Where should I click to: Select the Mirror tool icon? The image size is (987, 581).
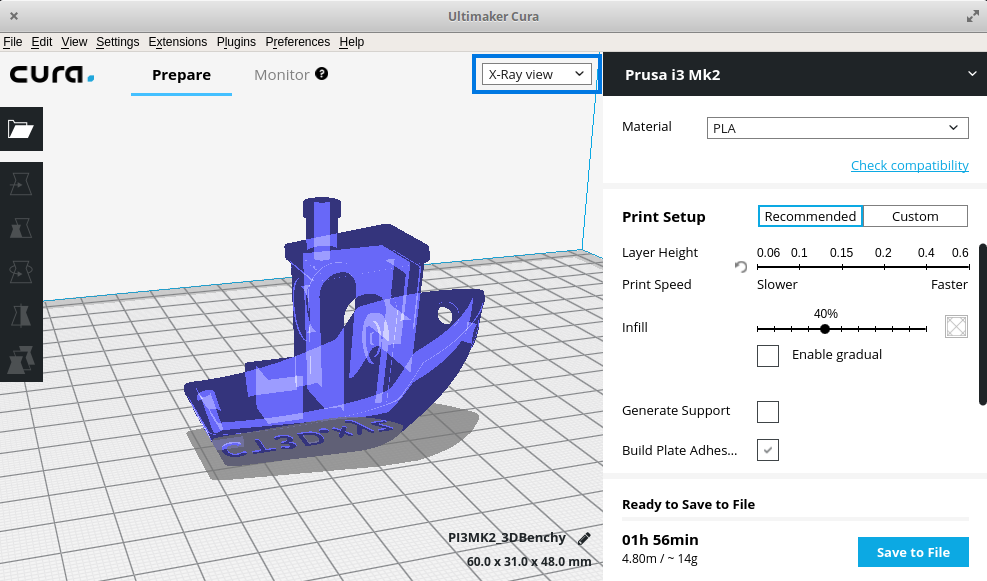[21, 315]
